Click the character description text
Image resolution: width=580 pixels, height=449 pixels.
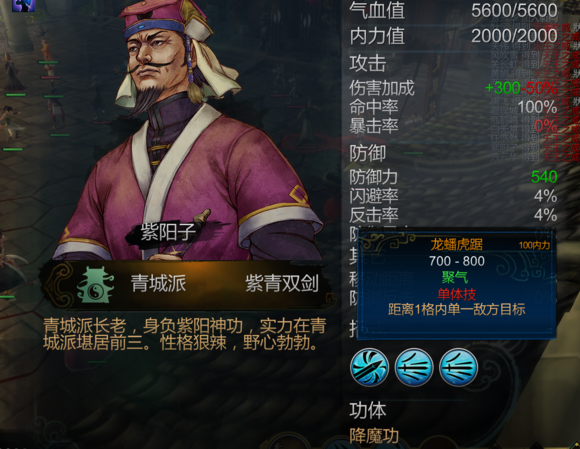(185, 334)
